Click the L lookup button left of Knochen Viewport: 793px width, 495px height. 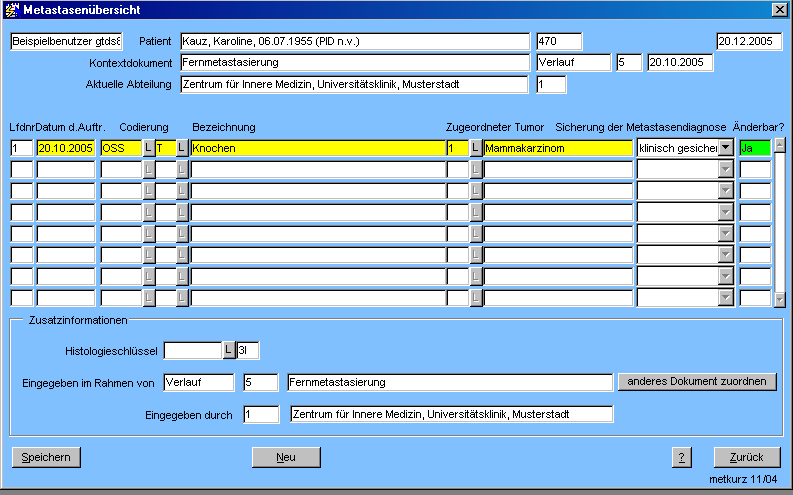pyautogui.click(x=182, y=148)
